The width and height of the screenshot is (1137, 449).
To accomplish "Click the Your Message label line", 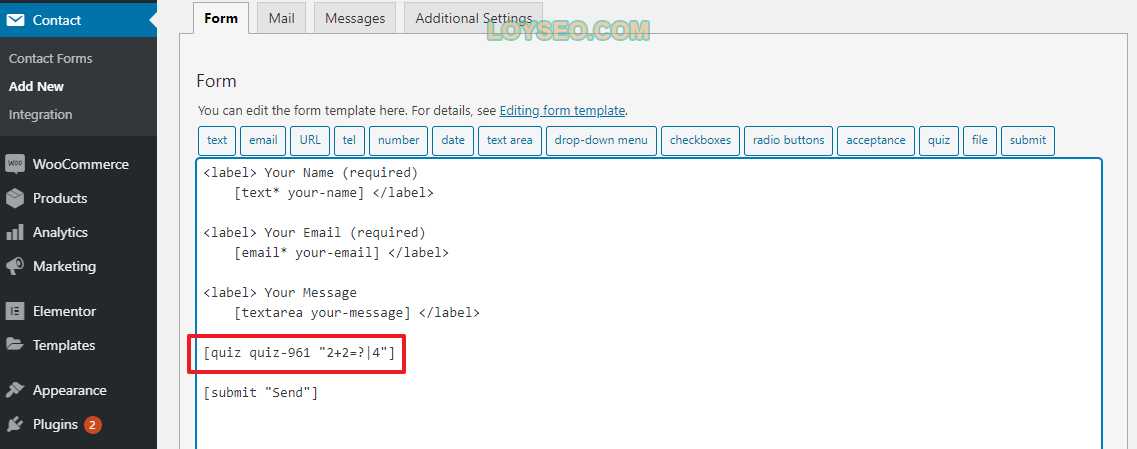I will pyautogui.click(x=280, y=293).
